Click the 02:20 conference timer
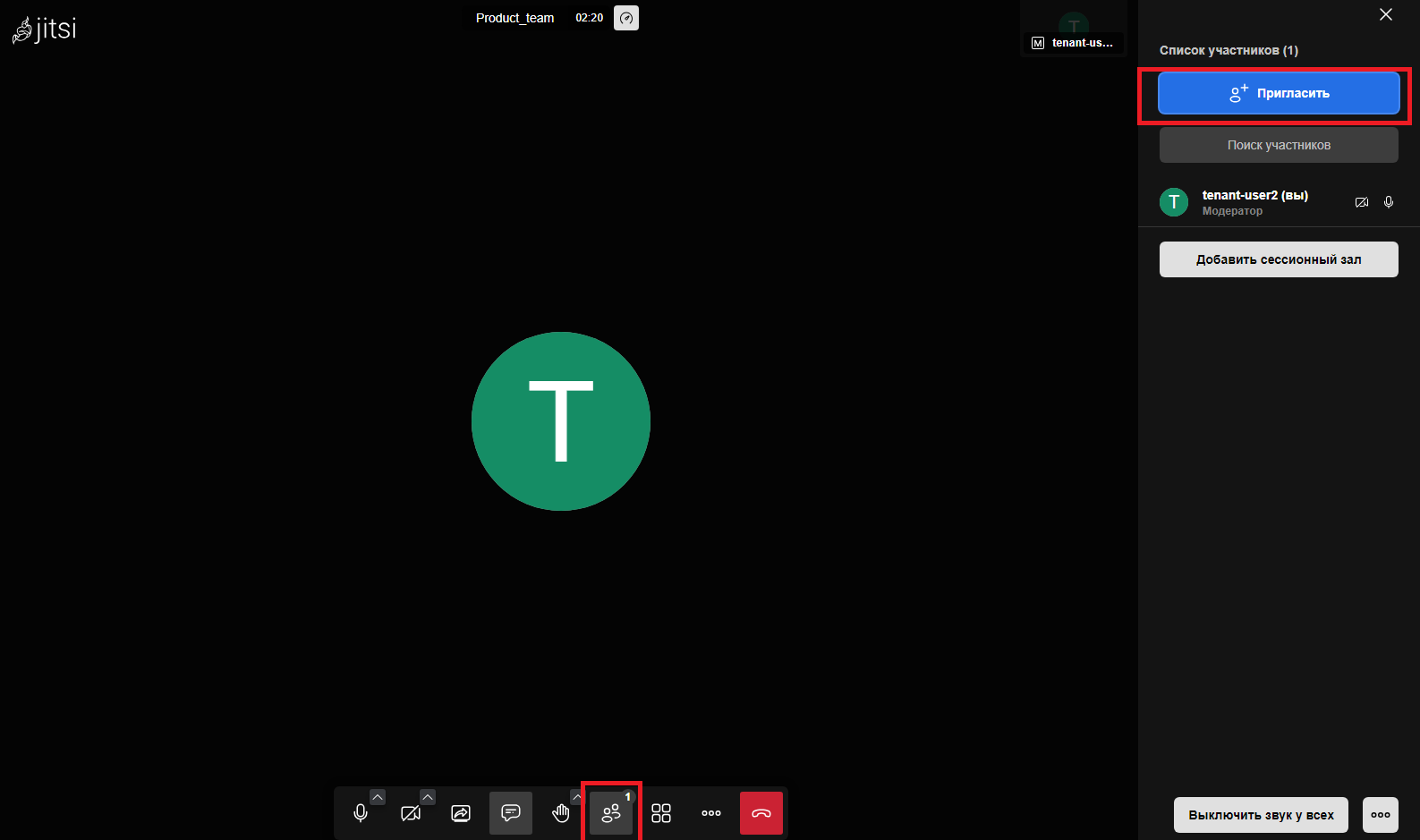Viewport: 1420px width, 840px height. pos(590,18)
